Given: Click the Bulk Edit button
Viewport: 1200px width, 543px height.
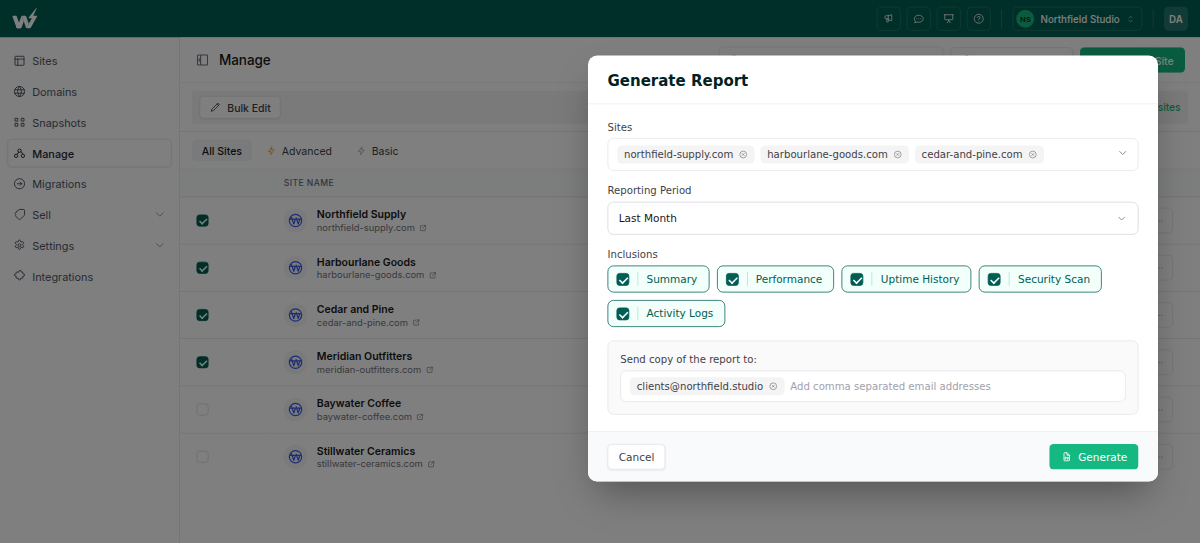Looking at the screenshot, I should 240,108.
